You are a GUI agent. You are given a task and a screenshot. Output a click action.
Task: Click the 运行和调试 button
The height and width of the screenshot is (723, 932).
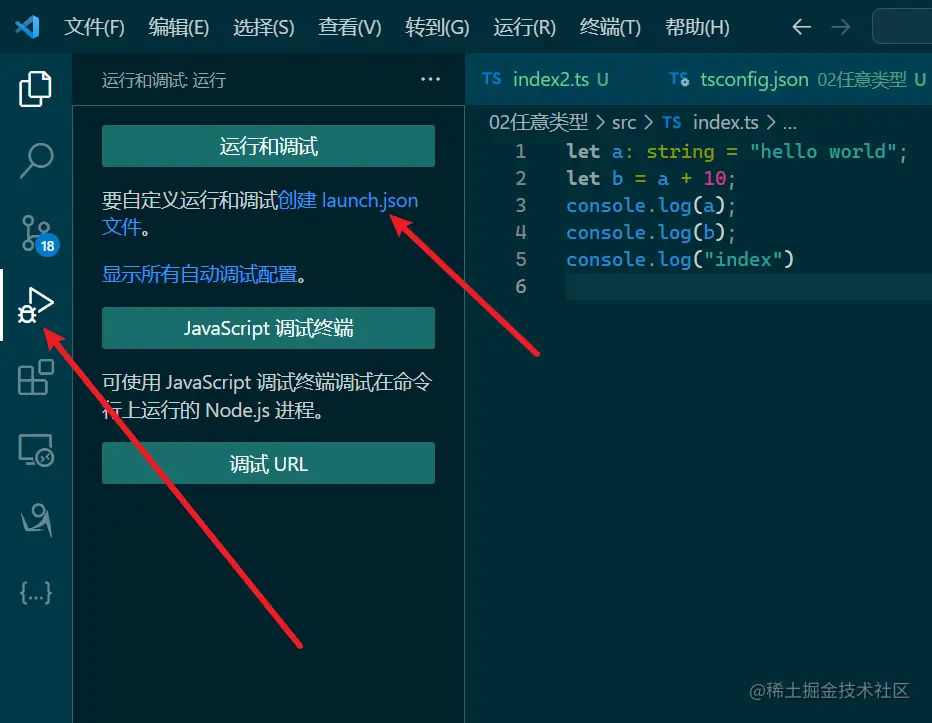pyautogui.click(x=268, y=146)
